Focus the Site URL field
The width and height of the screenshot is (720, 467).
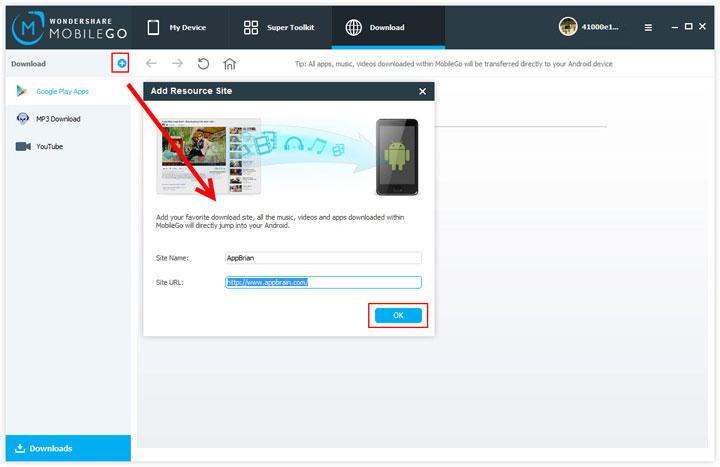(x=323, y=282)
